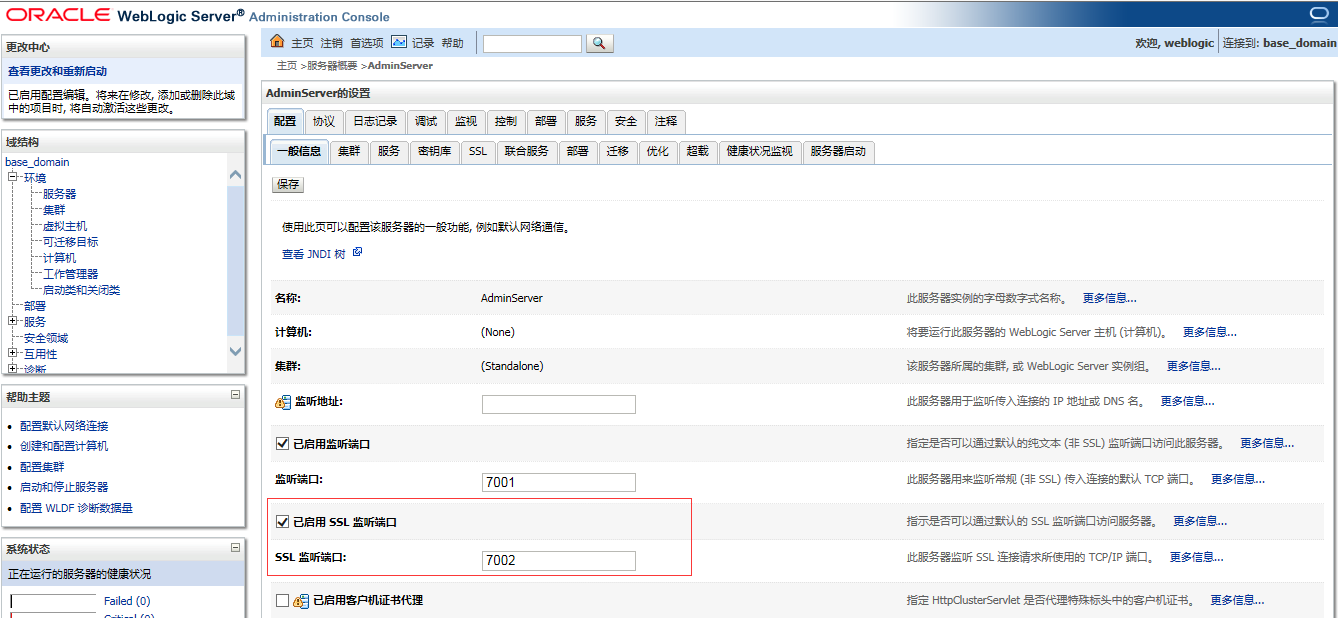Click the 监听端口 field showing 7001
The height and width of the screenshot is (618, 1338).
click(558, 482)
